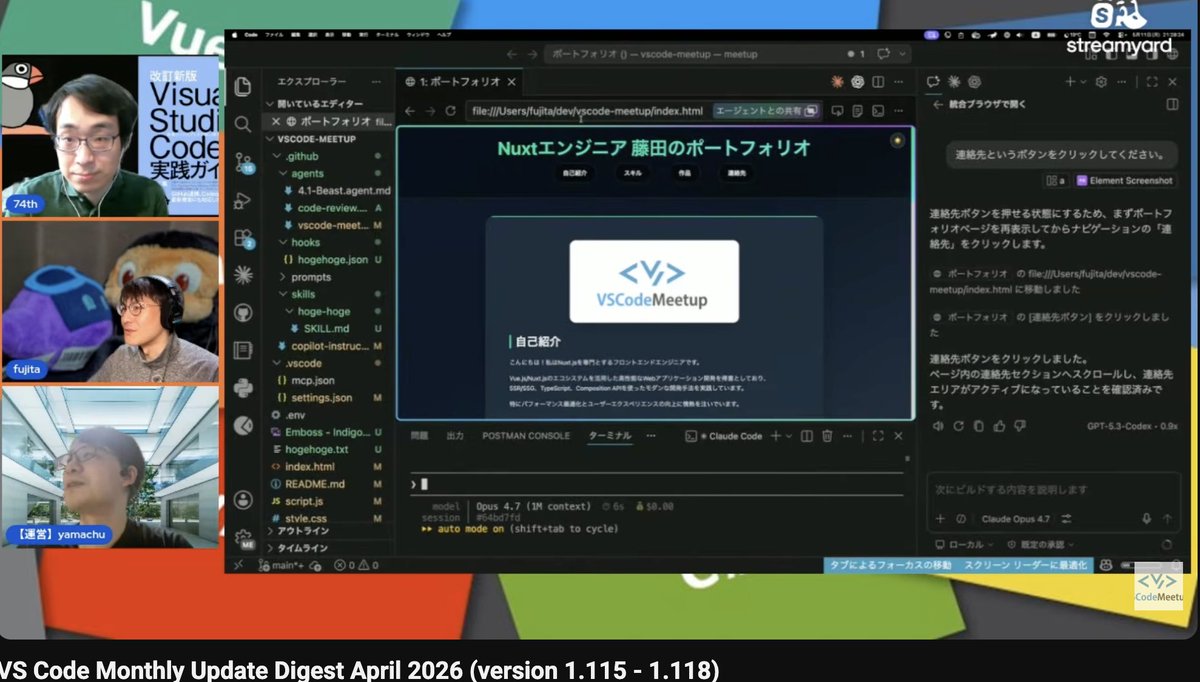
Task: Maximize the terminal panel size
Action: point(878,436)
